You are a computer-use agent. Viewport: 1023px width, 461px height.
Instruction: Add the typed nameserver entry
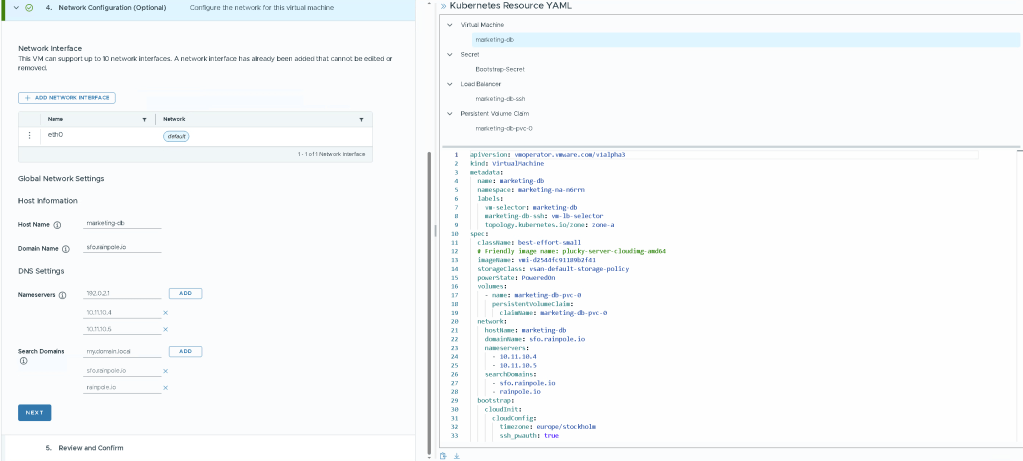[x=185, y=293]
